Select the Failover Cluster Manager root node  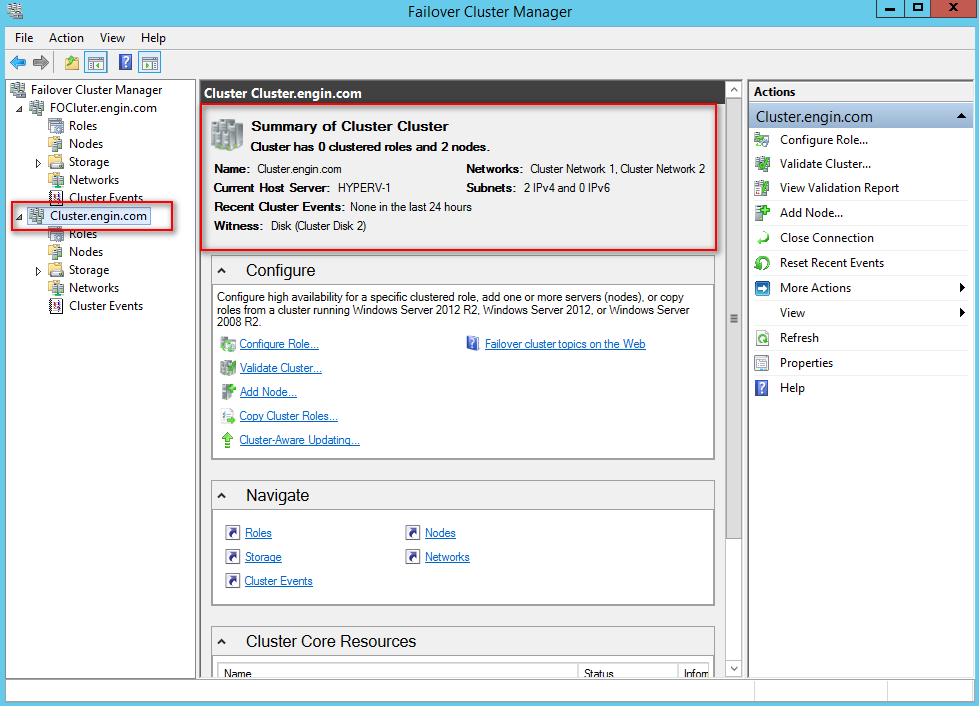97,90
